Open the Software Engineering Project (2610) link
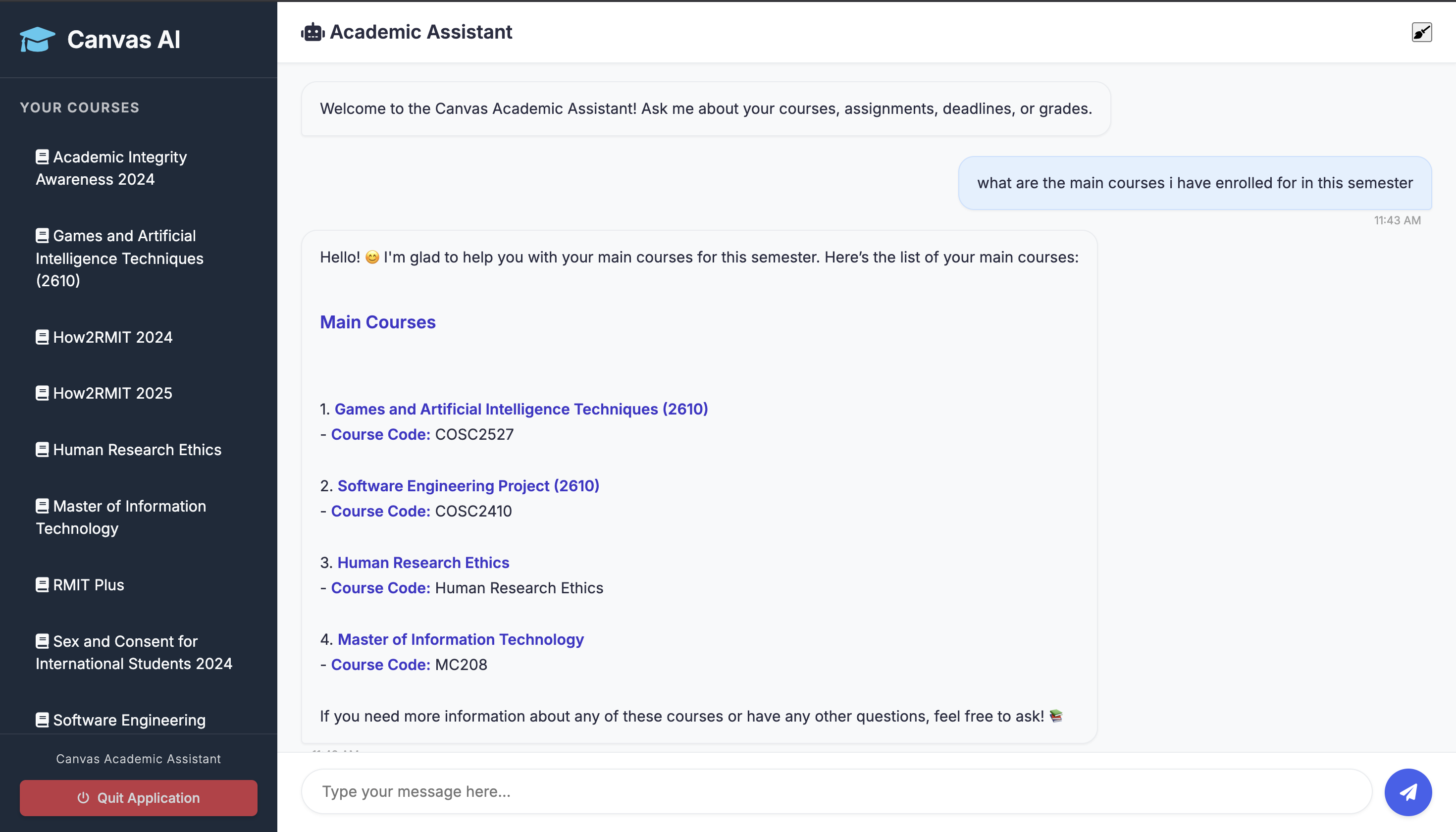Screen dimensions: 1456x832 tap(468, 486)
